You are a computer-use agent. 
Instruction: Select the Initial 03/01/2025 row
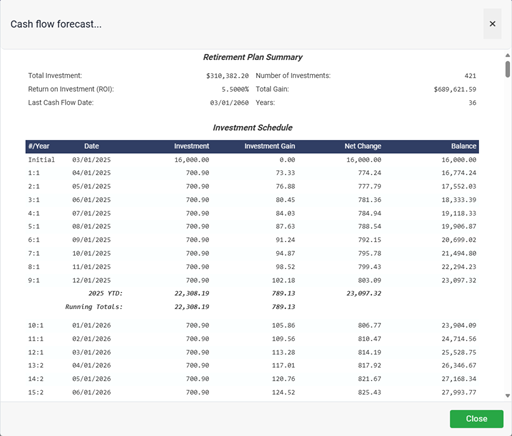click(x=252, y=160)
